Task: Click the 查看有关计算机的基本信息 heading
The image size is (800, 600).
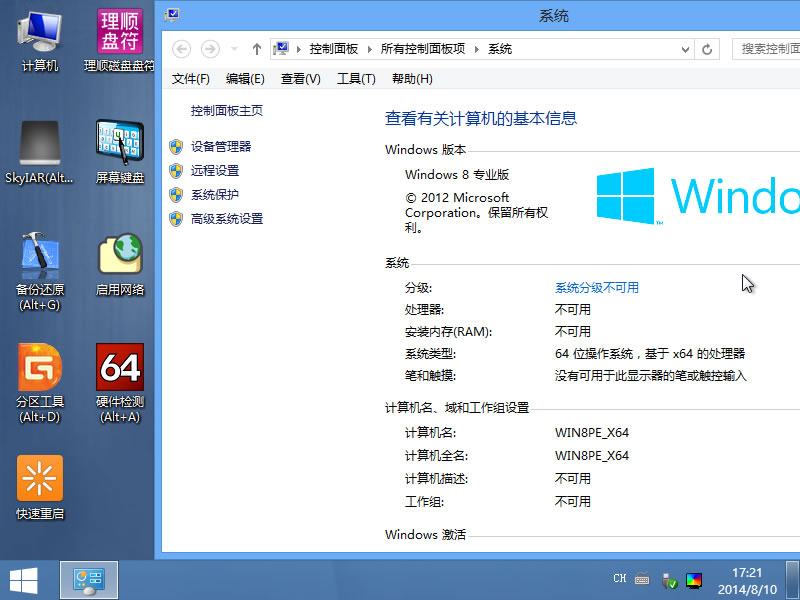Action: point(481,118)
